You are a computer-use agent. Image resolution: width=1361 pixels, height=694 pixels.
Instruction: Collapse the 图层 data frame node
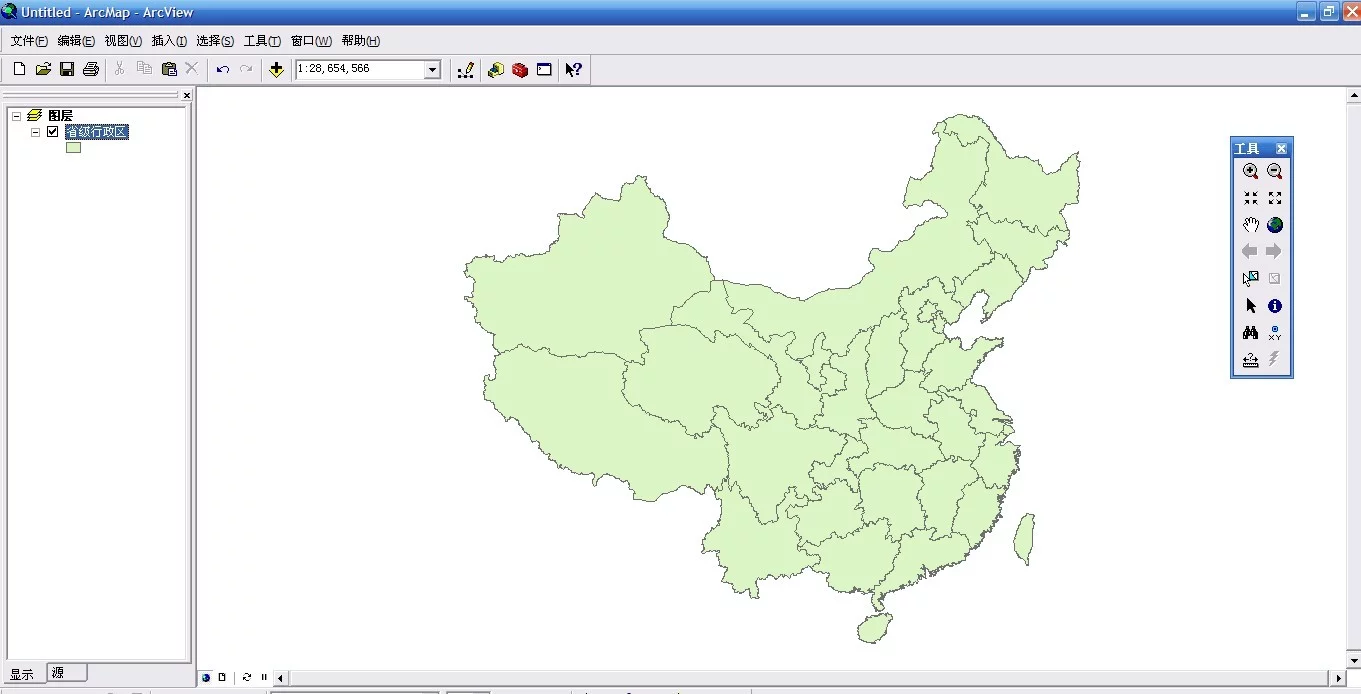click(17, 116)
